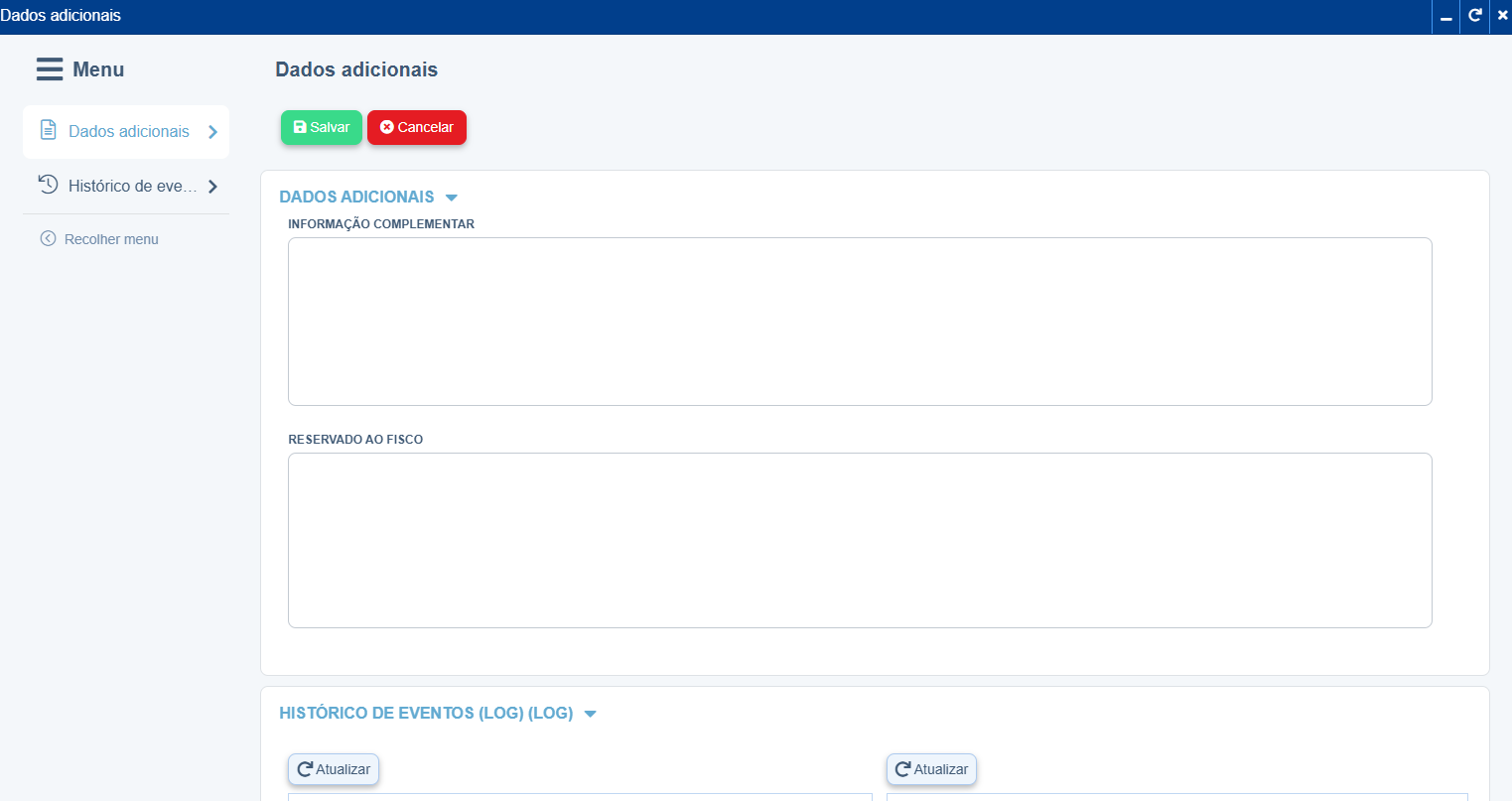1512x801 pixels.
Task: Close the Dados adicionais window
Action: pos(1502,16)
